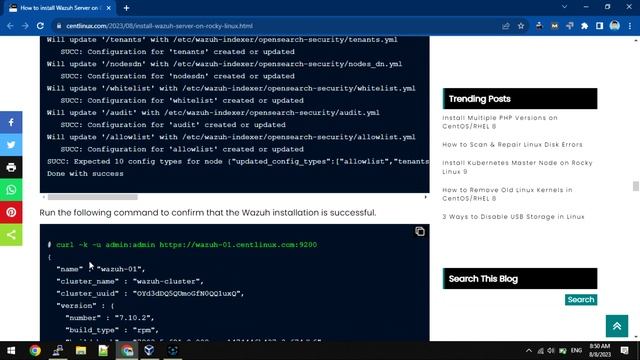Open the Windows notification center
640x360 pixels.
(x=624, y=350)
